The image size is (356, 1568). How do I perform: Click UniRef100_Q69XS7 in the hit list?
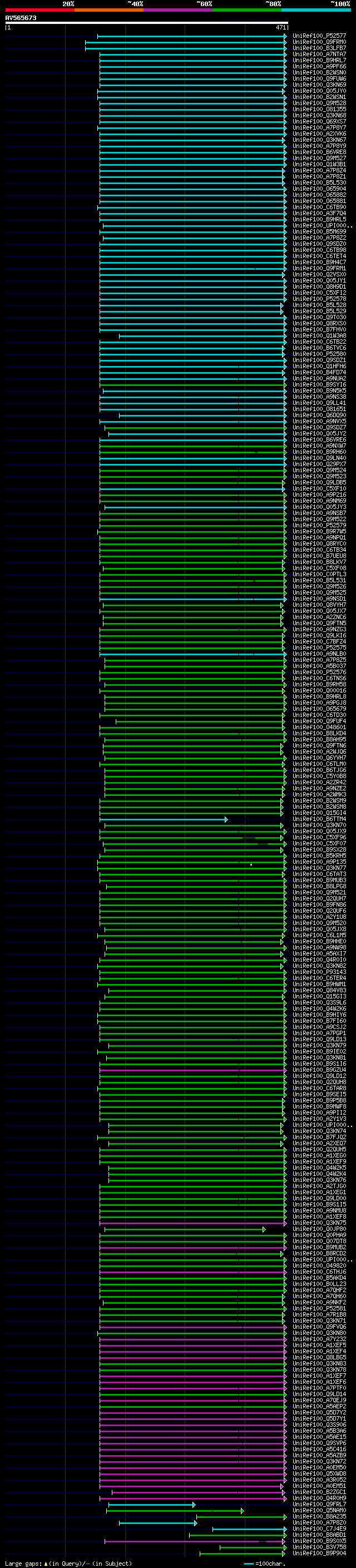(319, 122)
